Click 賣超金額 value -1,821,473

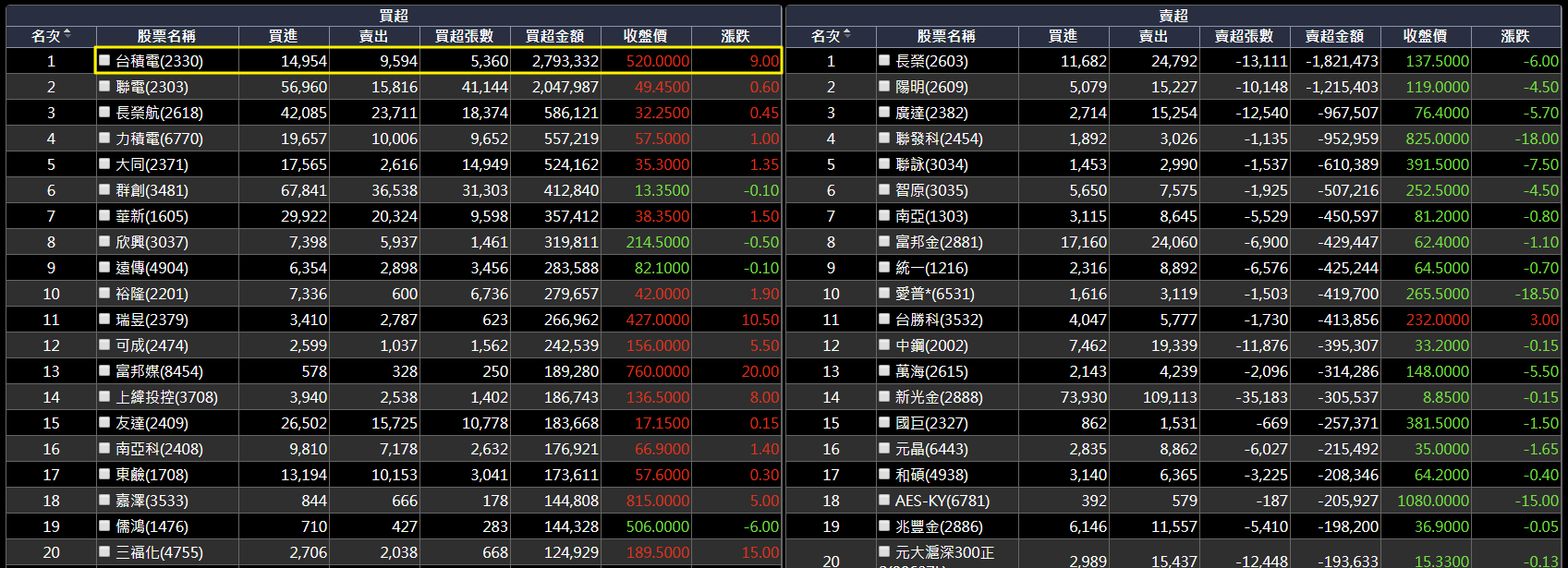coord(1342,61)
